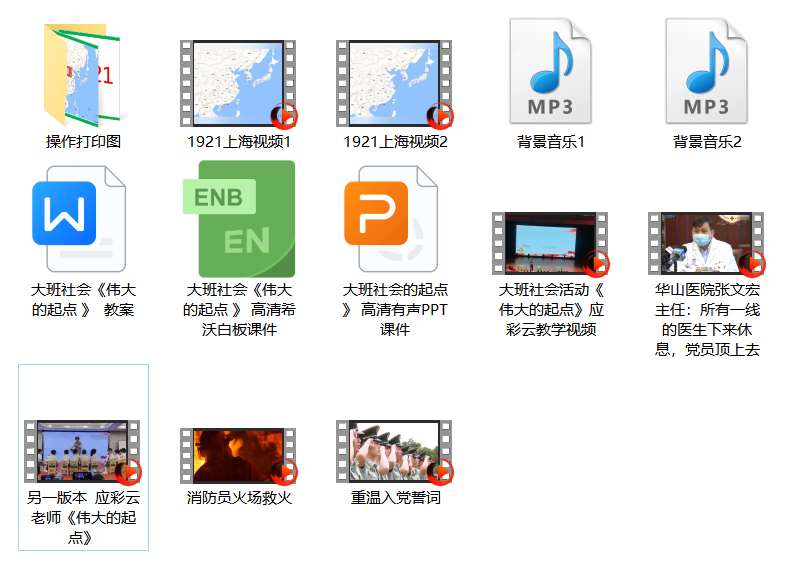798x566 pixels.
Task: Click the label ending in 应彩云教学视频
Action: pyautogui.click(x=551, y=309)
